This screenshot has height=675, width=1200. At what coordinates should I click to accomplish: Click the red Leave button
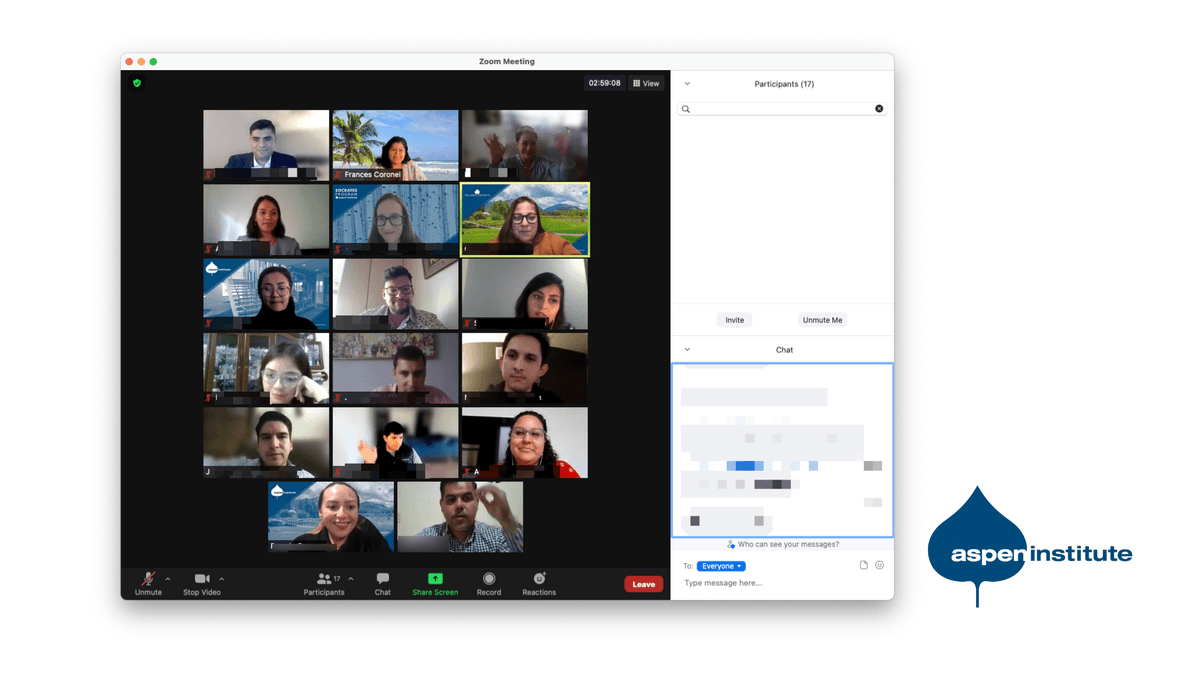click(x=643, y=584)
